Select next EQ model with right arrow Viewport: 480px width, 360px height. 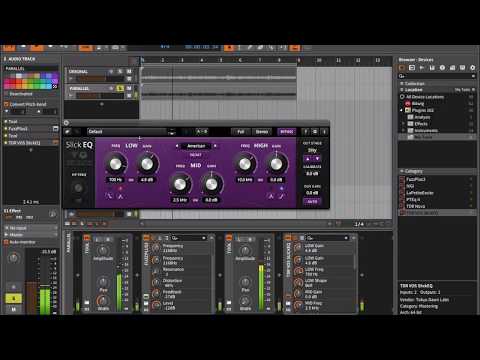215,146
